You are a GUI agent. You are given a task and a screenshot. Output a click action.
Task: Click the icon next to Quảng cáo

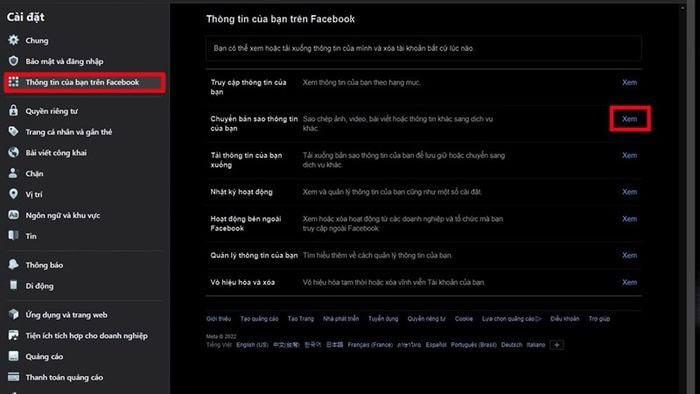[x=13, y=356]
